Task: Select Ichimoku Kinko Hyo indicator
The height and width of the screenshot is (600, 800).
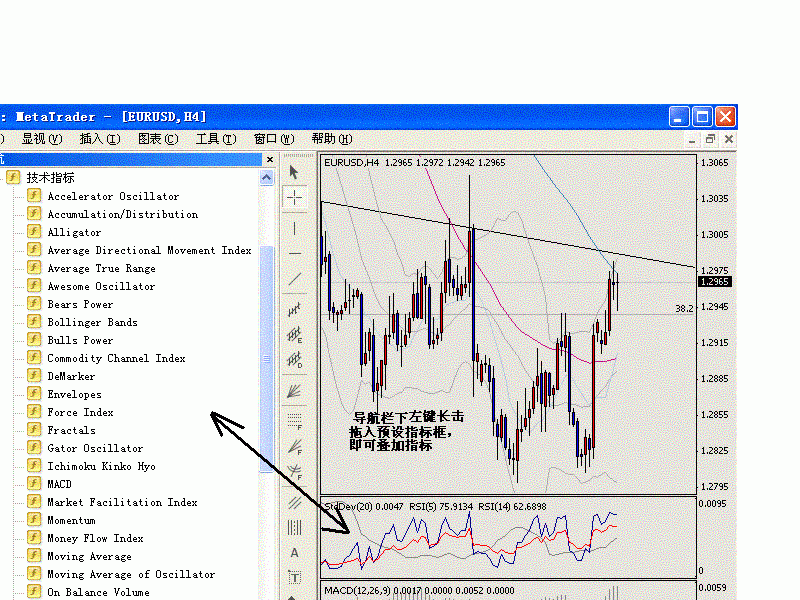Action: (102, 466)
